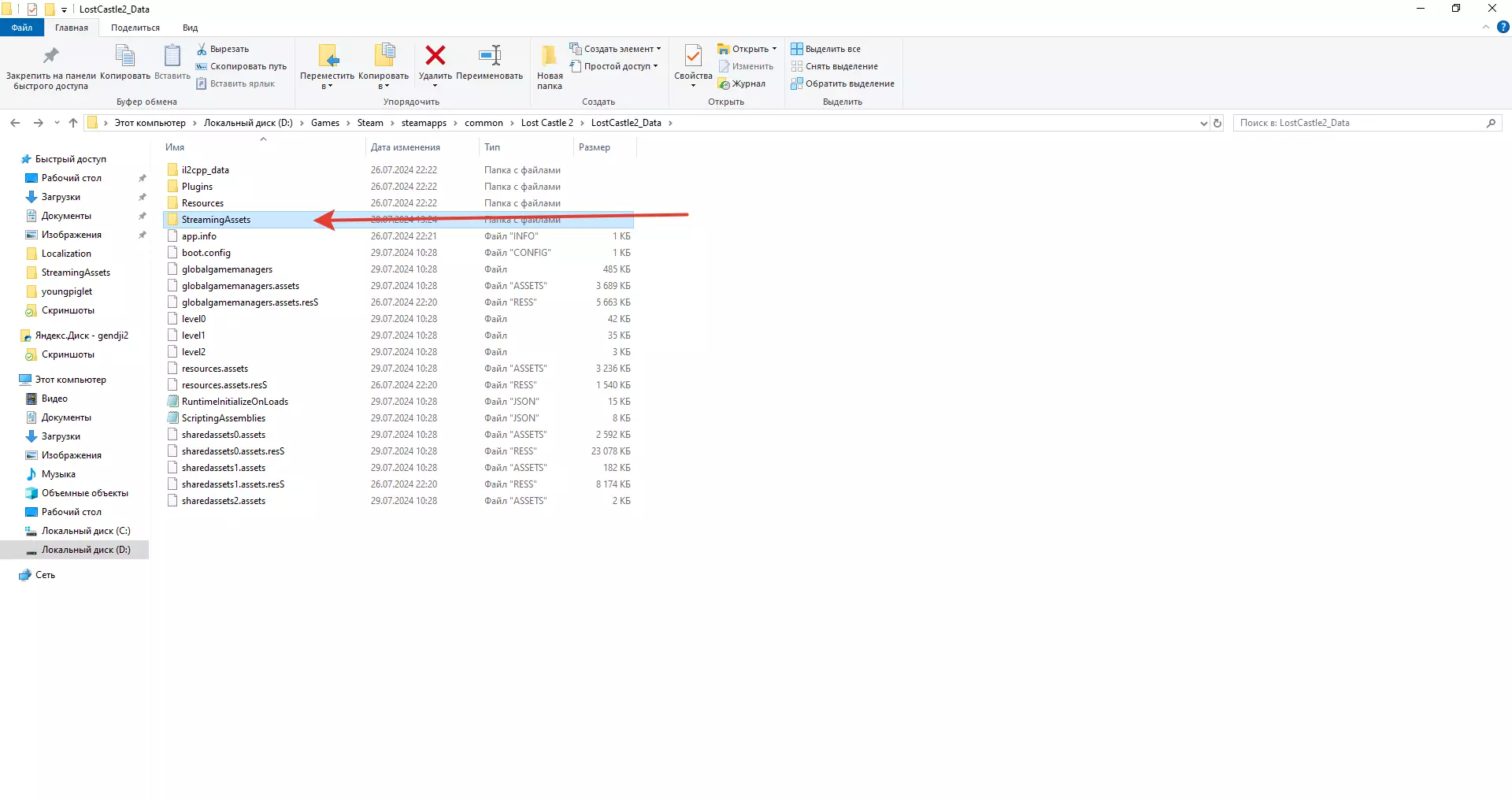Select the boot.config file
The width and height of the screenshot is (1512, 801).
(x=206, y=253)
